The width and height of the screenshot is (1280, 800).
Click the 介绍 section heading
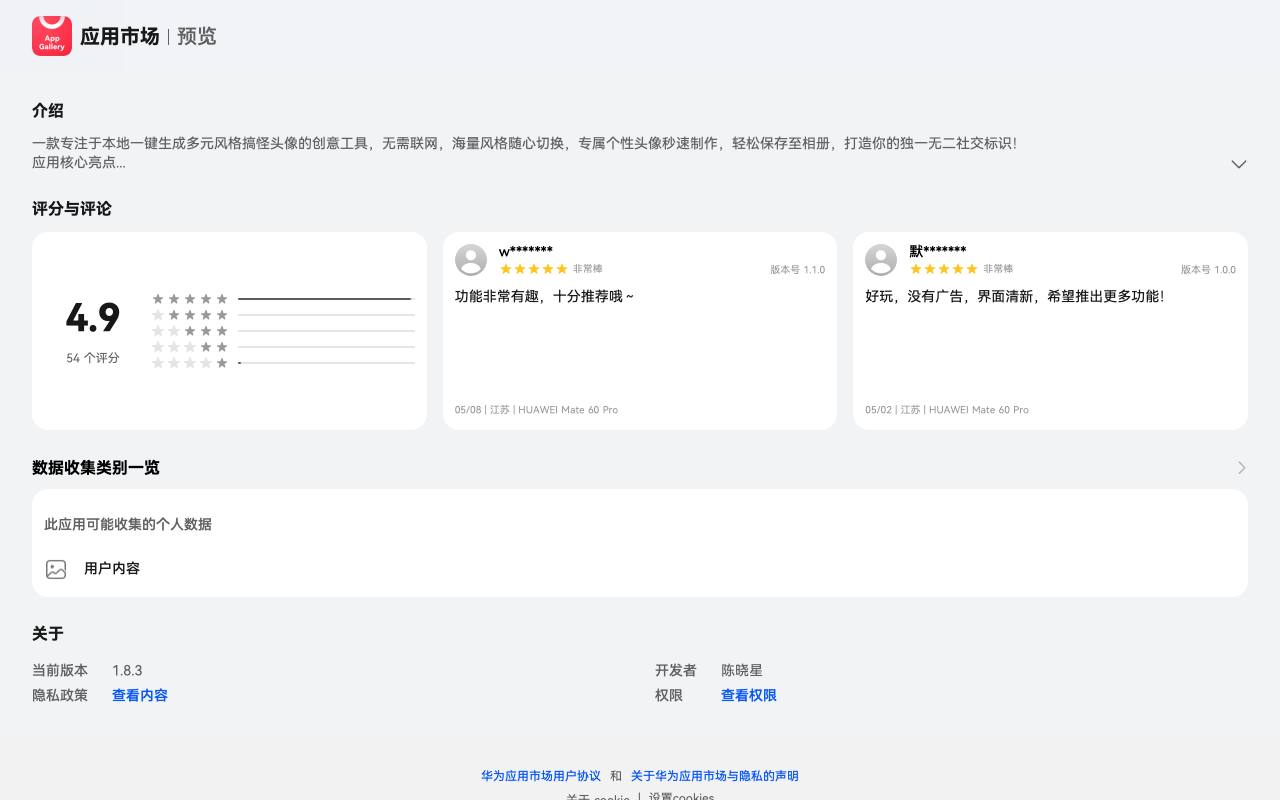click(x=48, y=111)
